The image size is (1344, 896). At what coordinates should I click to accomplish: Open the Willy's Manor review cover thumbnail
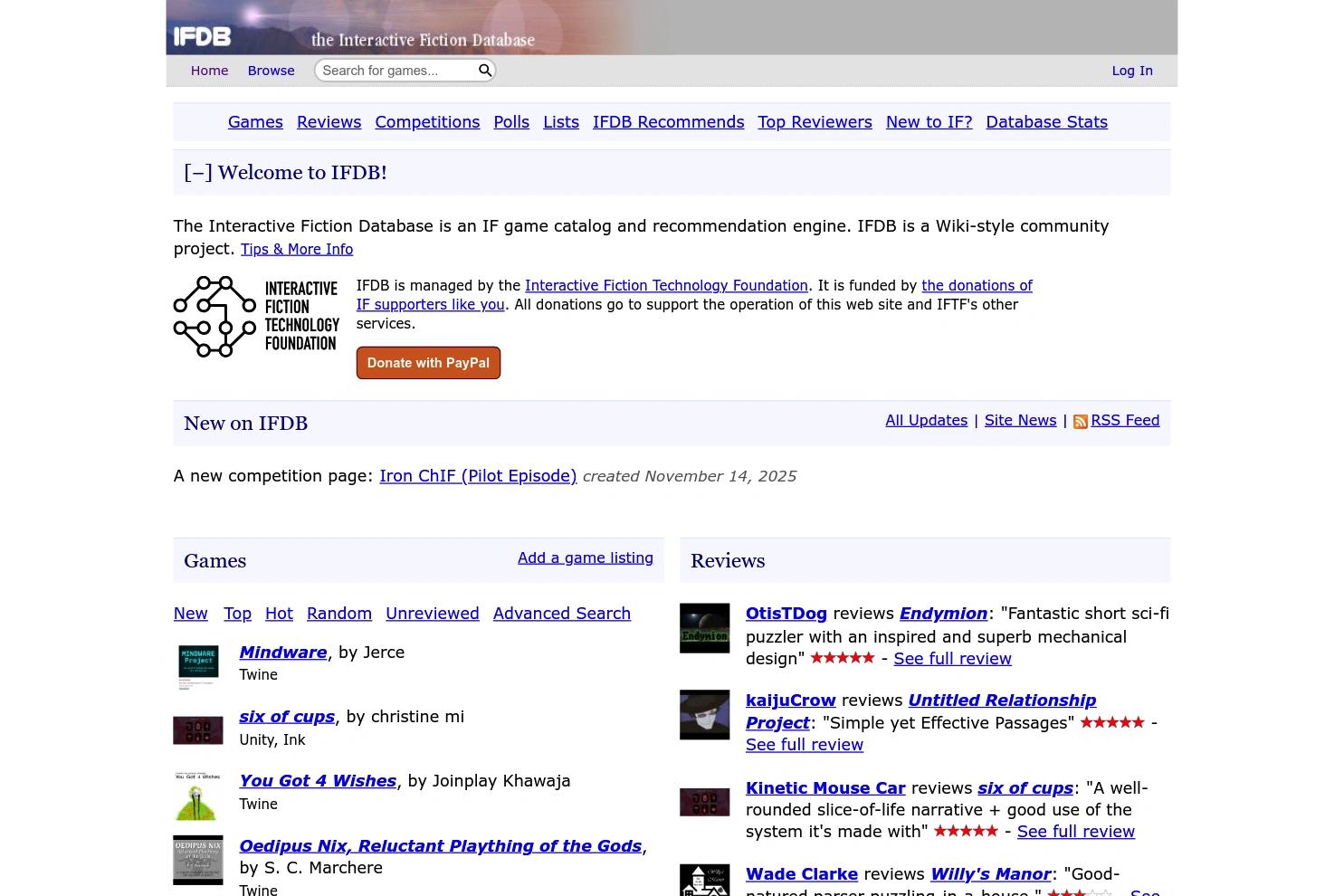[704, 880]
